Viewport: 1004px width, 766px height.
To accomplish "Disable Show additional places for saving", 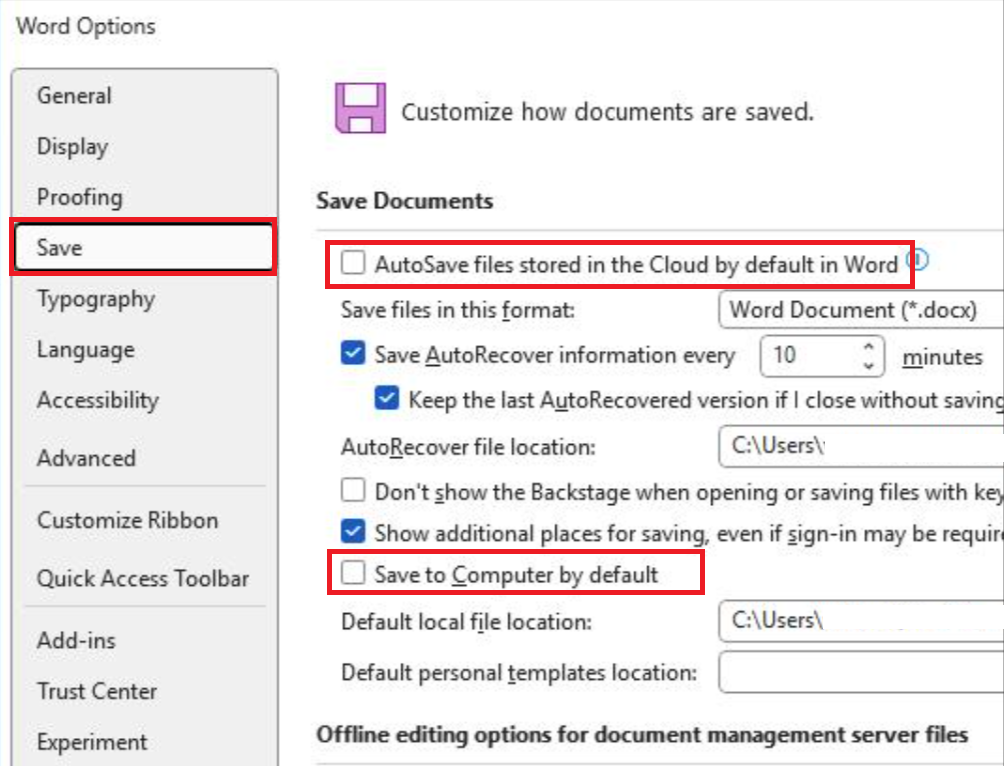I will point(354,533).
